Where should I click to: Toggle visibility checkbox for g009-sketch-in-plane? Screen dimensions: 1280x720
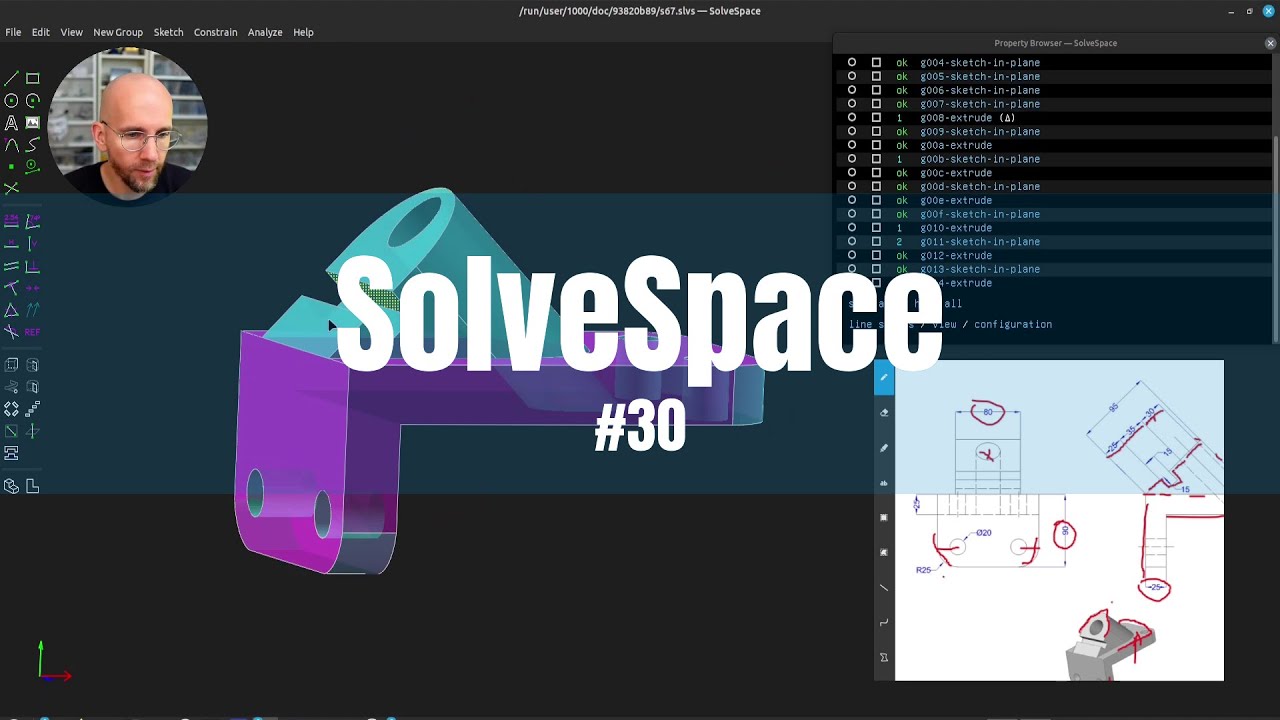[x=876, y=131]
